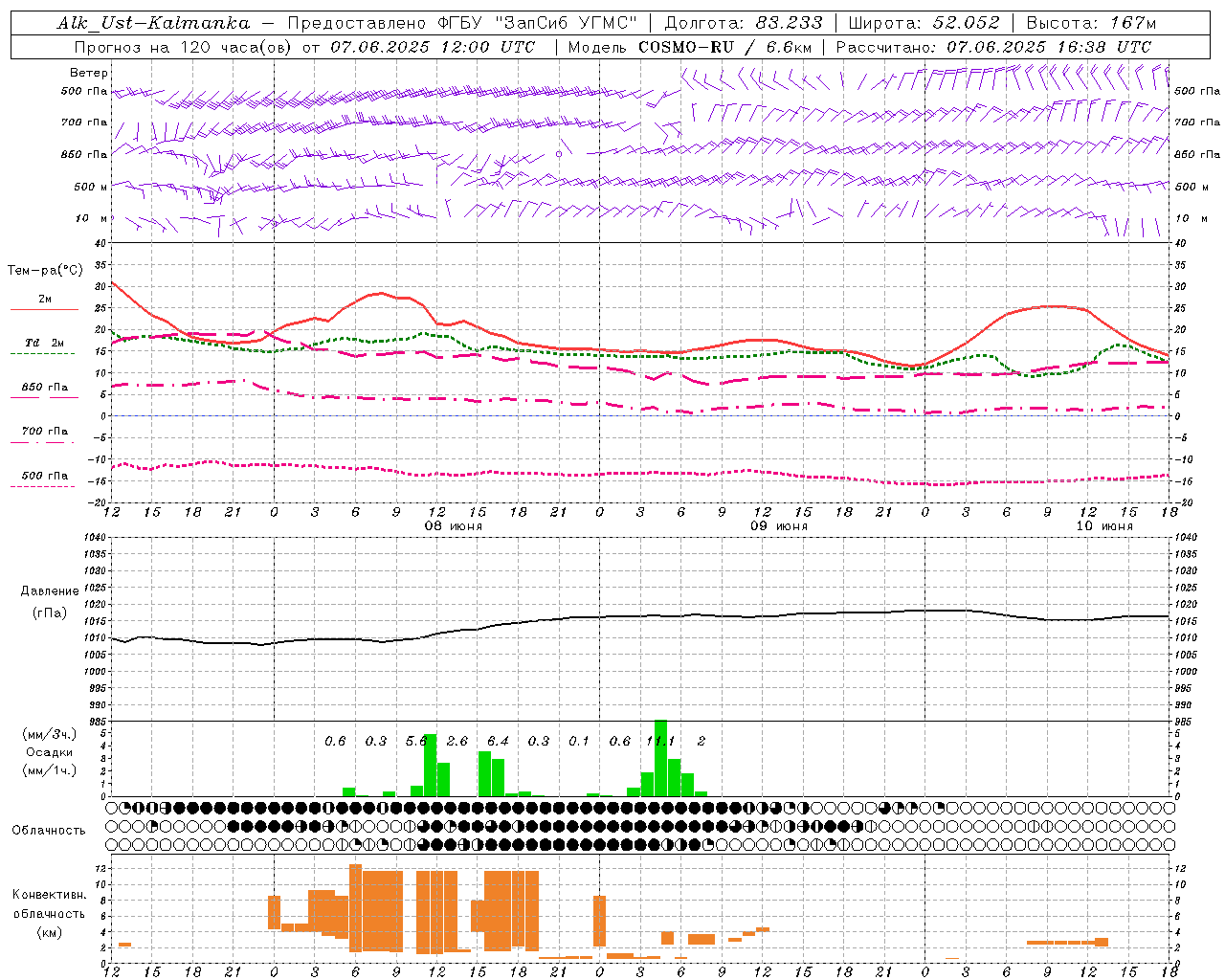Click the precipitation value 6.4

(x=498, y=742)
